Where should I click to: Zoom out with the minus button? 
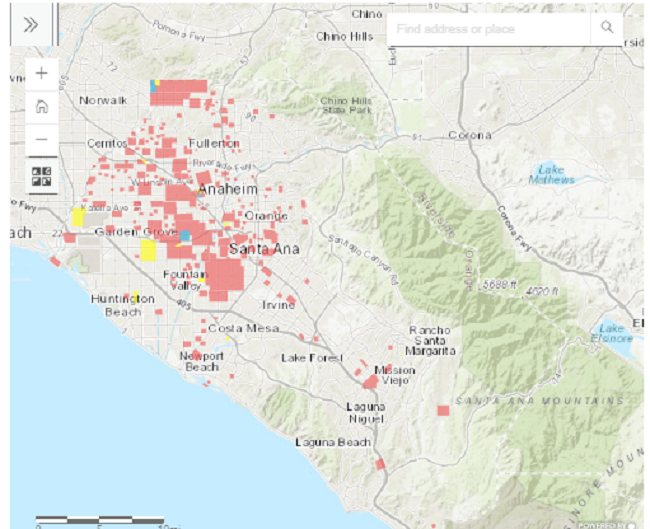point(41,139)
